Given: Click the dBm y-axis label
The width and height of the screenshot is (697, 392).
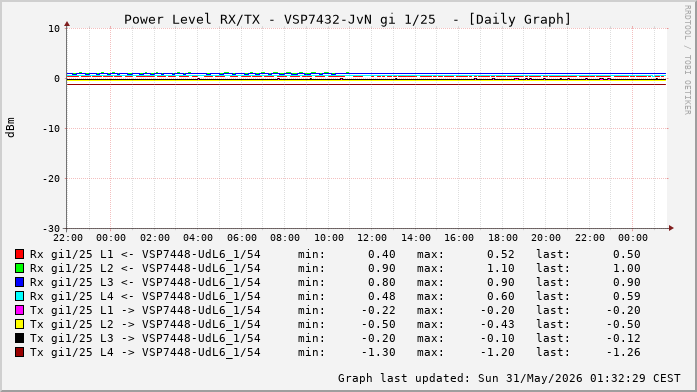Looking at the screenshot, I should click(11, 128).
